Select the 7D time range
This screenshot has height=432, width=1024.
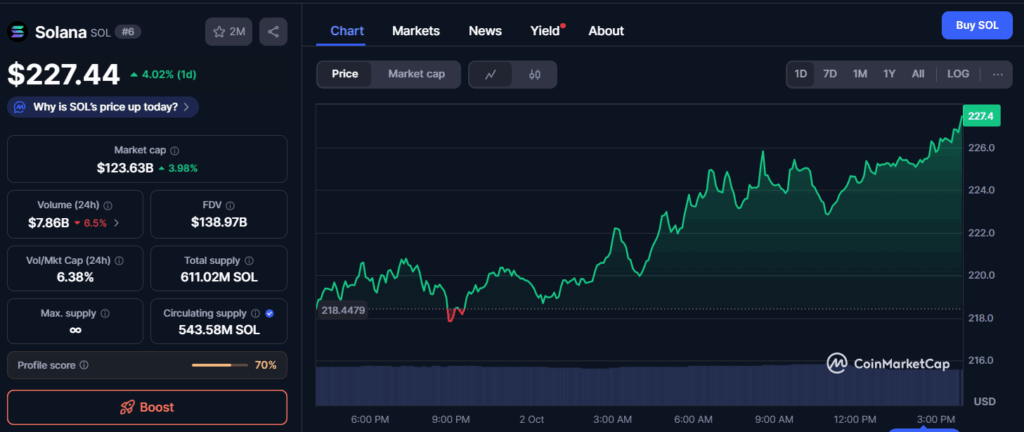pos(830,74)
